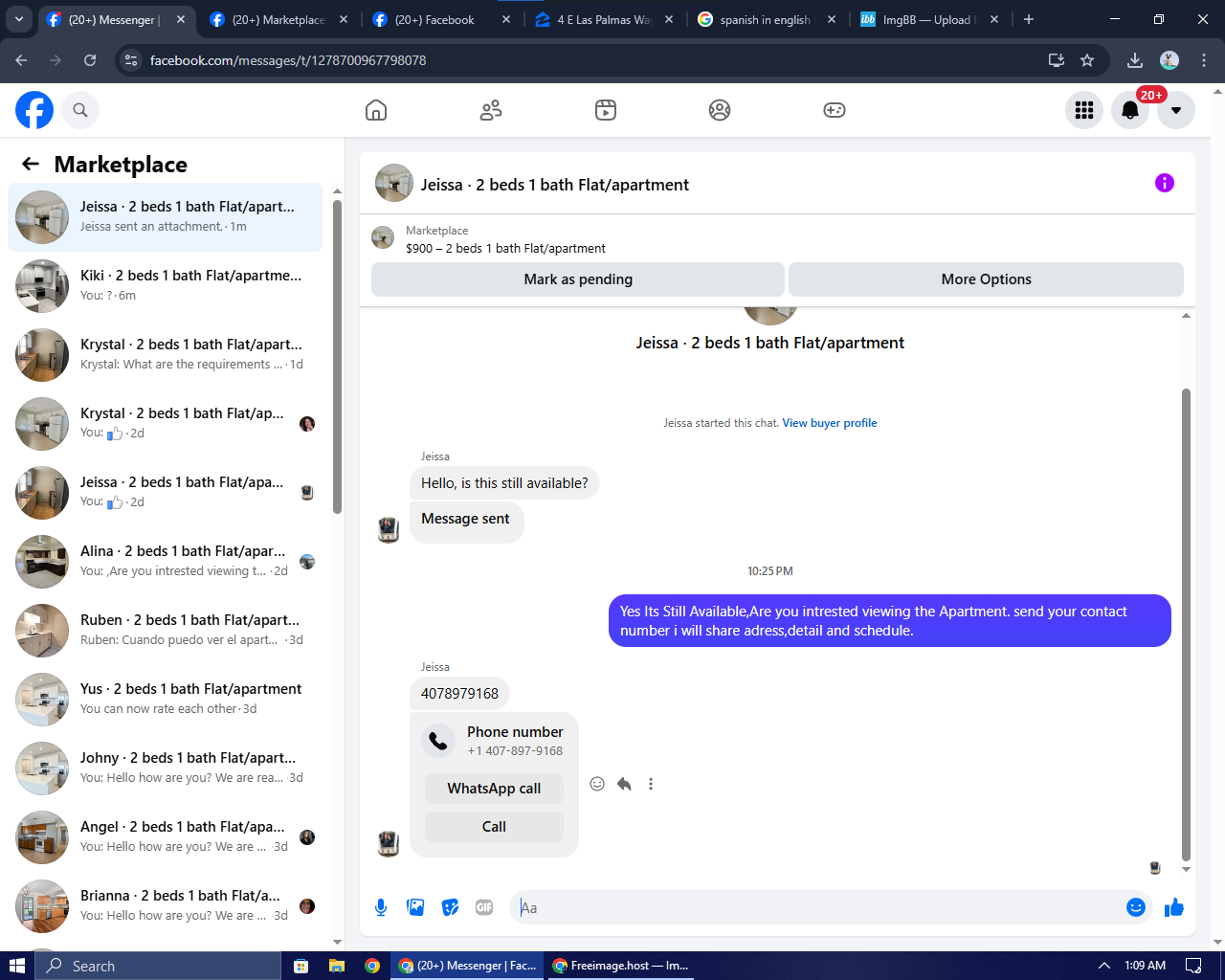
Task: Switch to (20+) Facebook browser tab
Action: coord(441,19)
